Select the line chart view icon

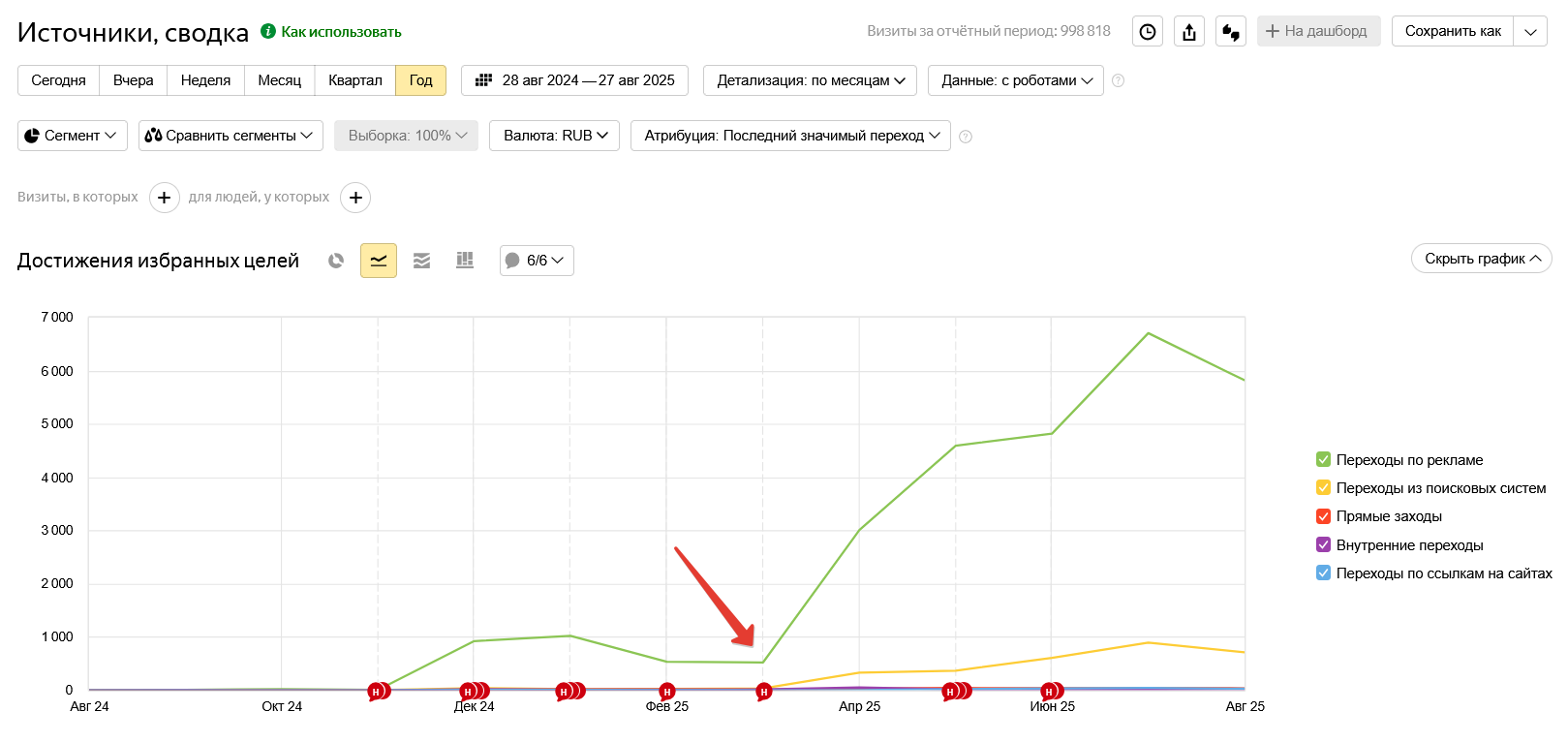(x=379, y=261)
